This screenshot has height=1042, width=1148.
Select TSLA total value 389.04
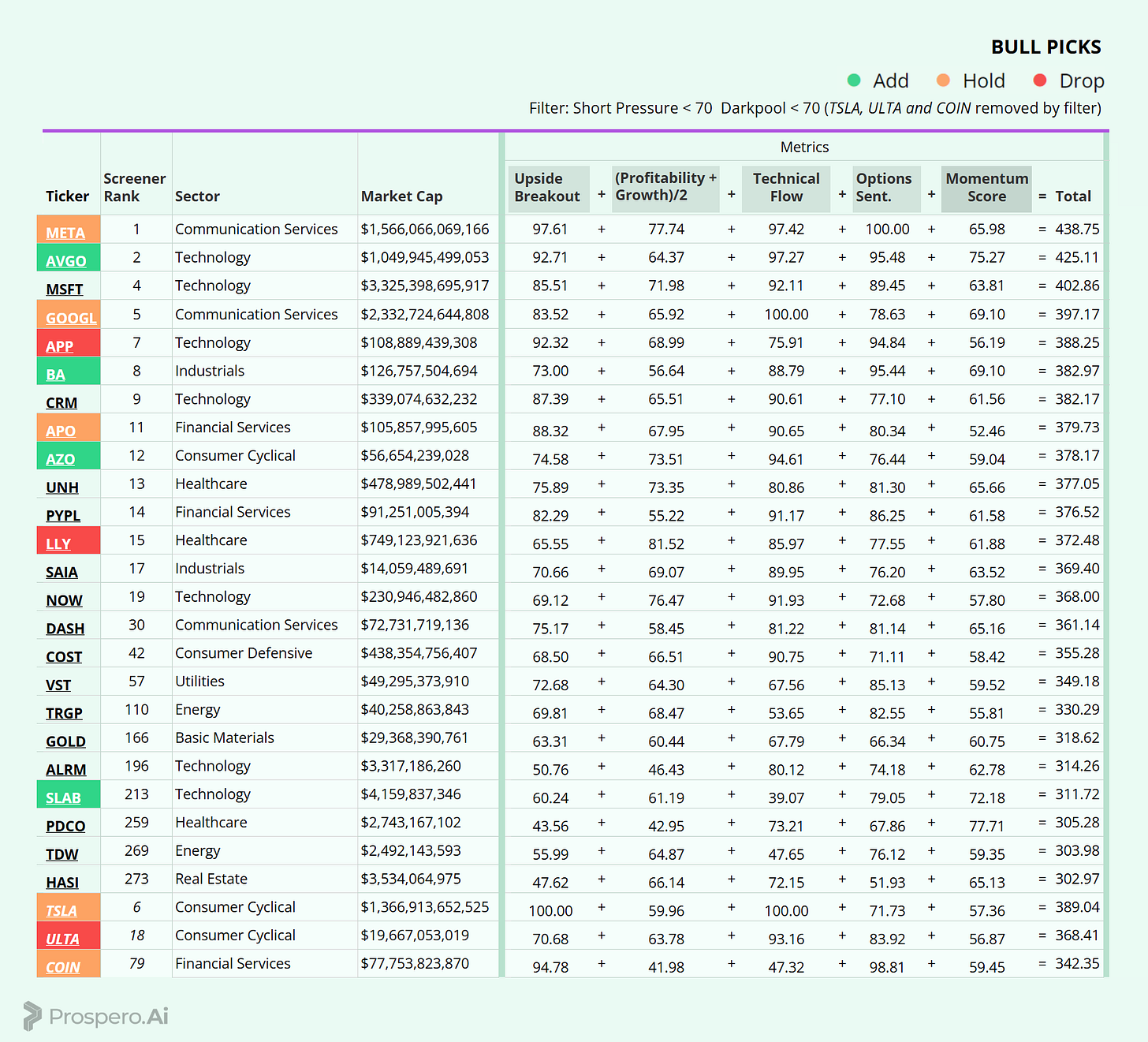pyautogui.click(x=1077, y=907)
